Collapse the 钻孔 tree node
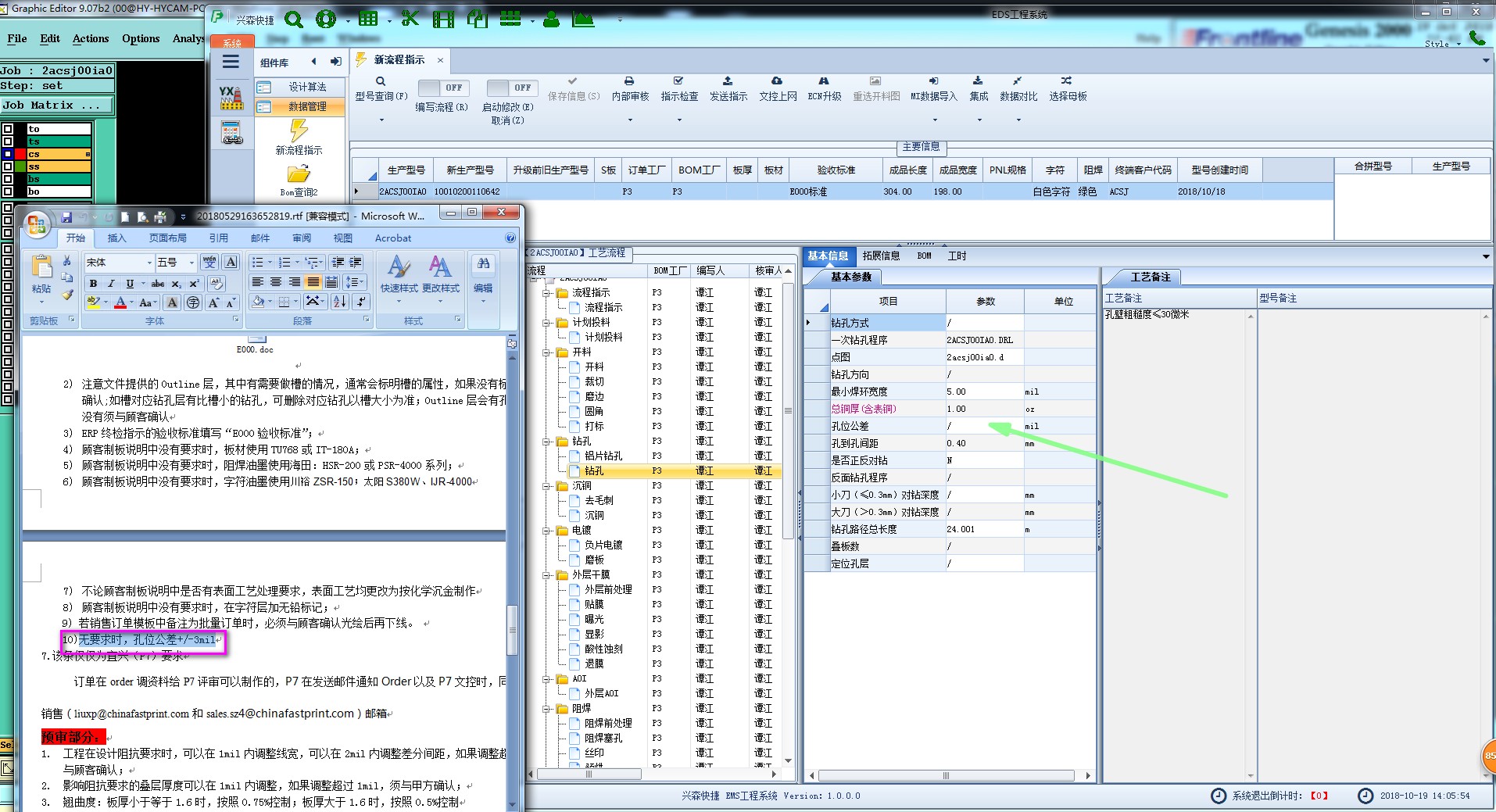This screenshot has height=812, width=1496. click(x=546, y=442)
